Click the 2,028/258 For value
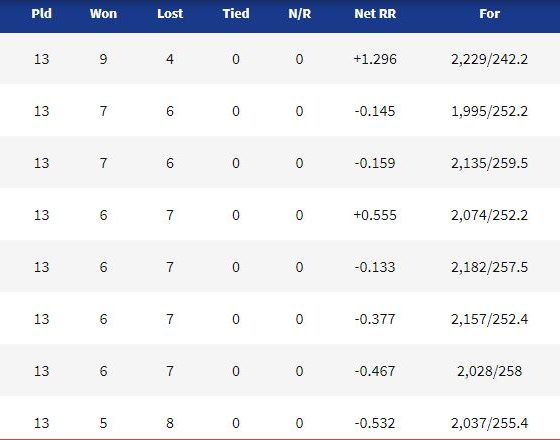Viewport: 560px width, 440px height. 489,371
